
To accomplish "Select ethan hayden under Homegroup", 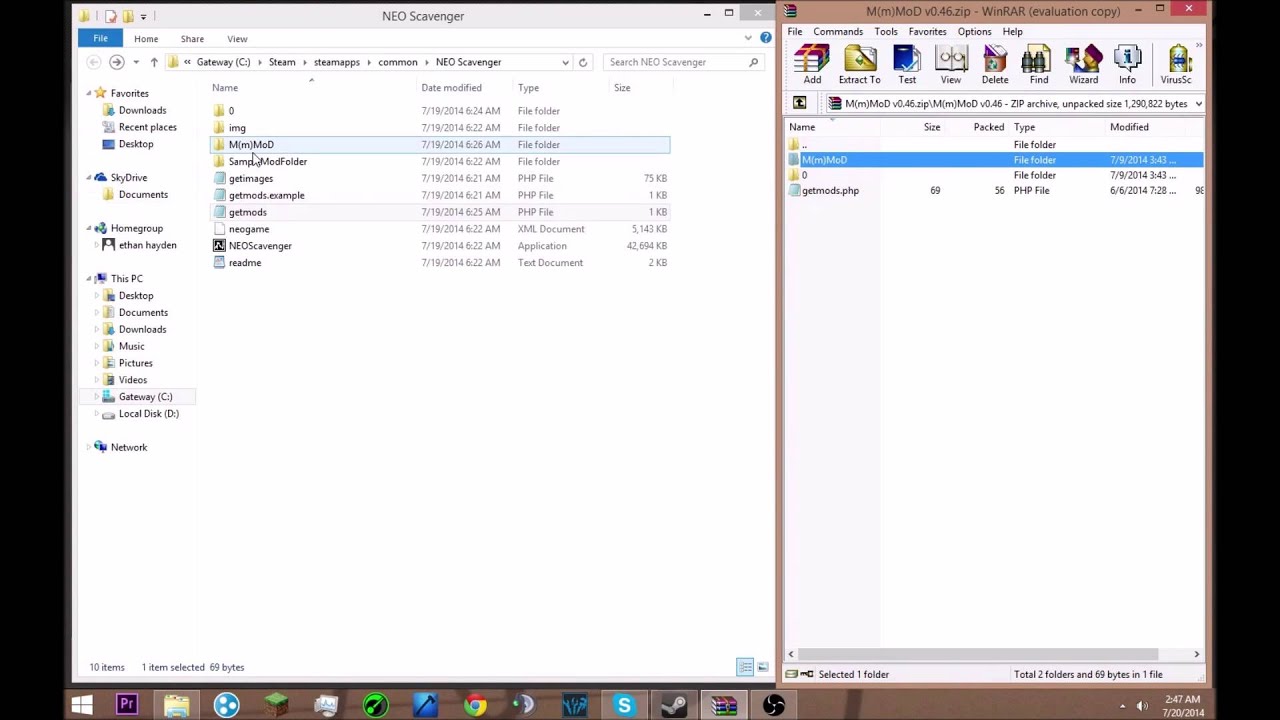I will [x=147, y=245].
